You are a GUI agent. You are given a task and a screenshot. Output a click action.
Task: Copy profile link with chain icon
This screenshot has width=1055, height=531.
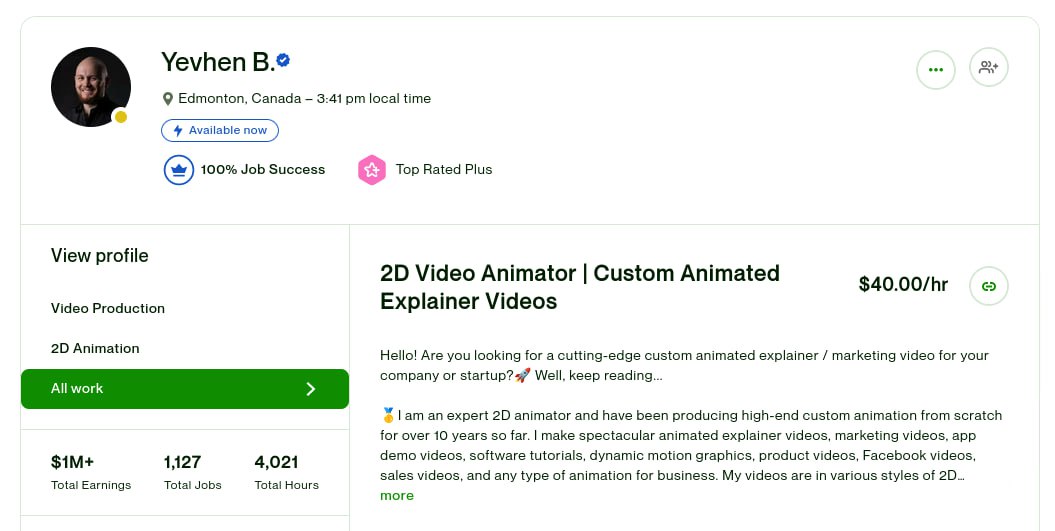point(989,286)
